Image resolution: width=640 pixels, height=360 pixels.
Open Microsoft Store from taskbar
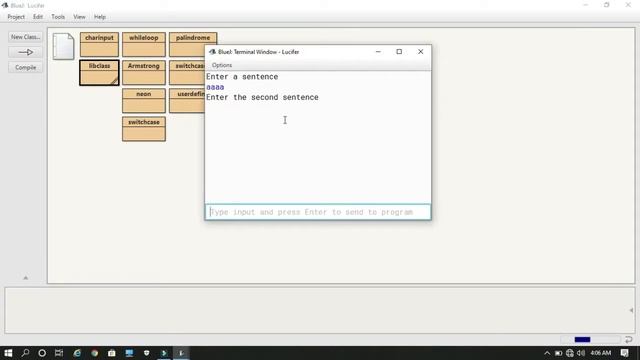tap(111, 353)
